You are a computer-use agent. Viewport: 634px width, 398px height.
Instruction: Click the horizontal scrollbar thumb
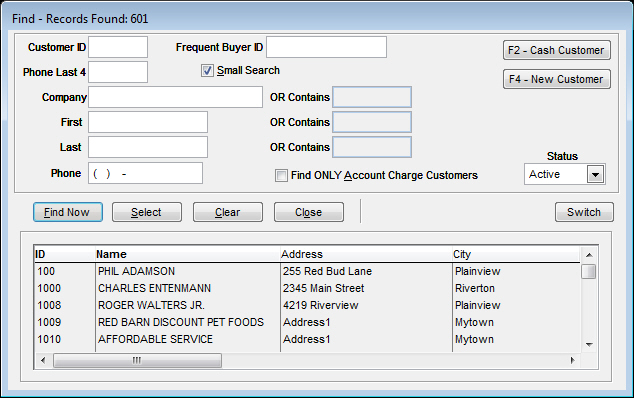pos(137,360)
